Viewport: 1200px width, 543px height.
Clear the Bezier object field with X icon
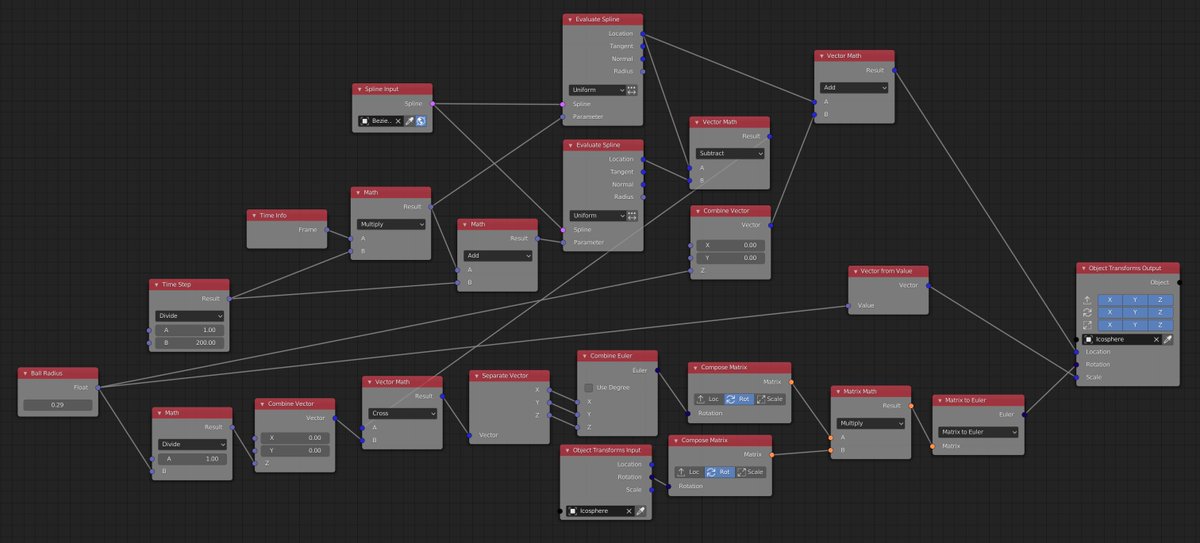tap(397, 121)
